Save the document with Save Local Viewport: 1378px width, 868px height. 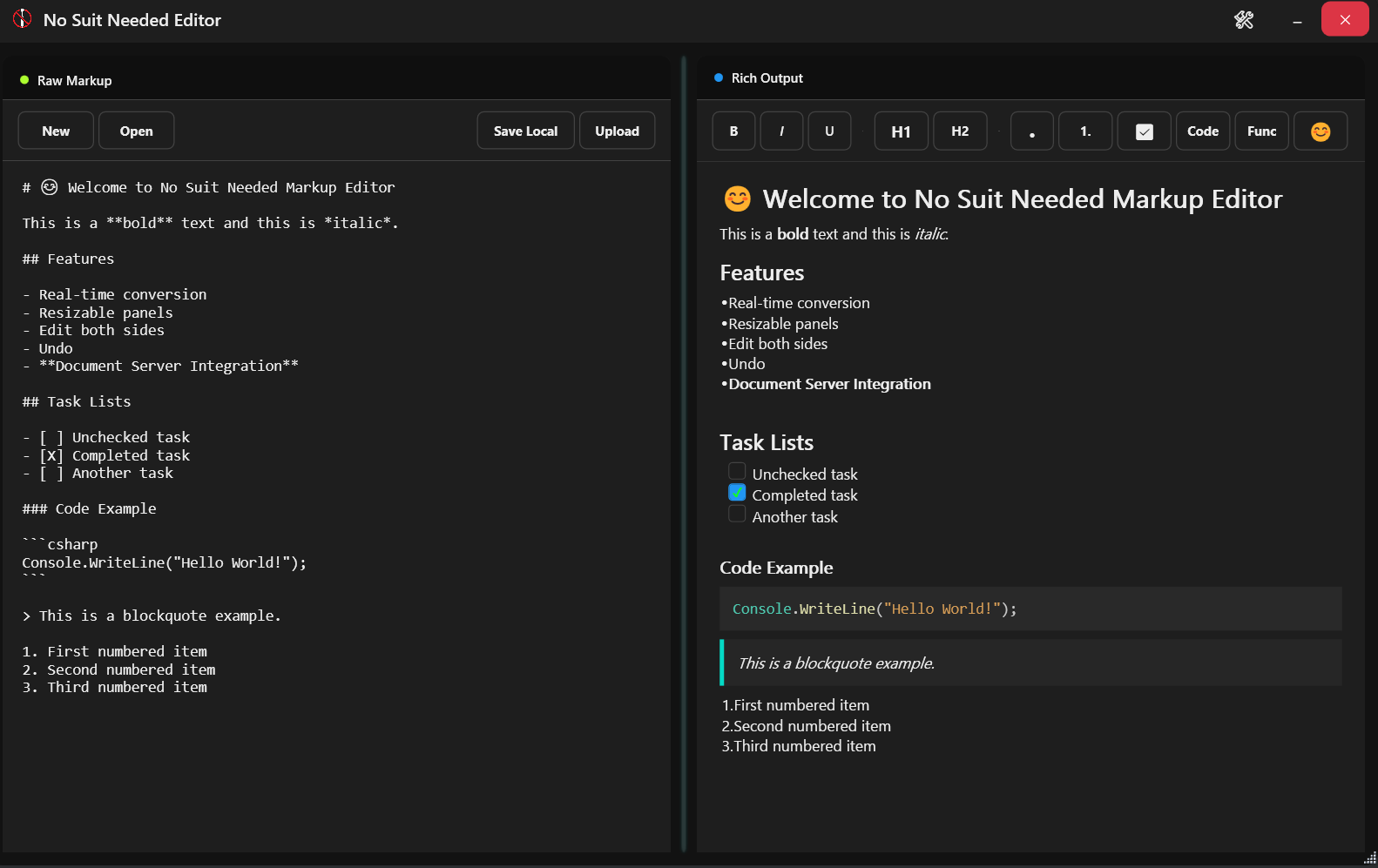525,131
